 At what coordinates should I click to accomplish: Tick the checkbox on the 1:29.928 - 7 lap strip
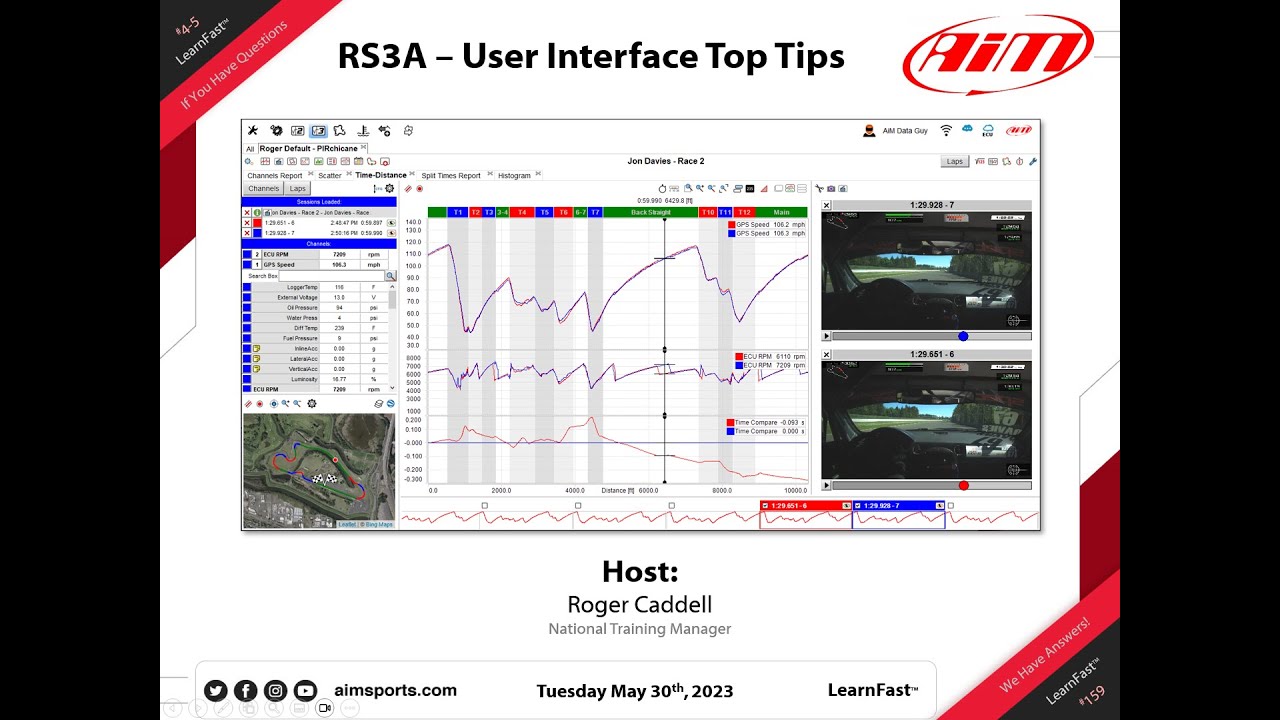click(x=858, y=506)
